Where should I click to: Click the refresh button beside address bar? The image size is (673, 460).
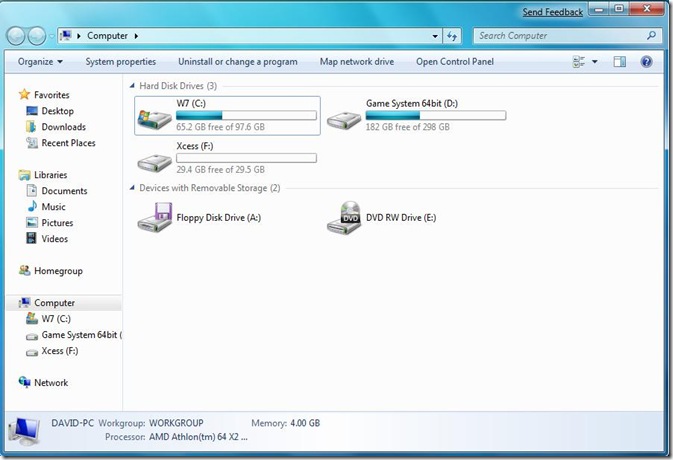tap(452, 36)
